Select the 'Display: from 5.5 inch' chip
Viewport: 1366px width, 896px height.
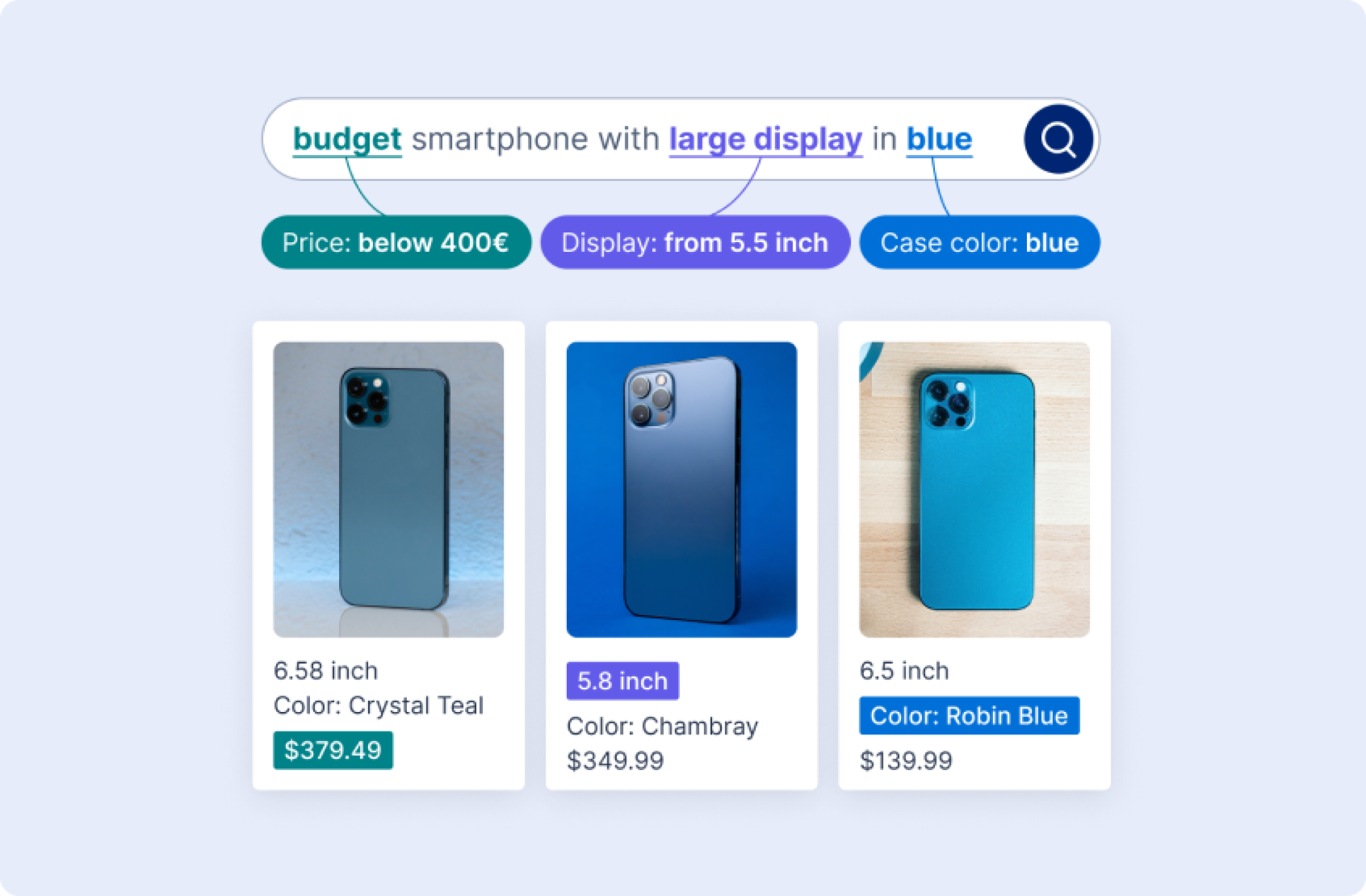pyautogui.click(x=695, y=242)
